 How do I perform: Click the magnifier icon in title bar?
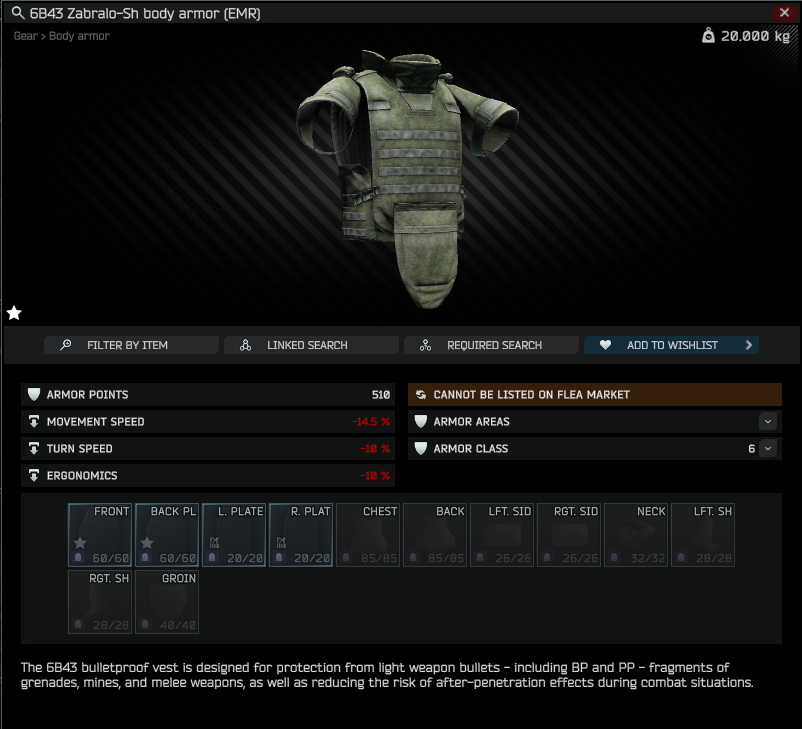(x=18, y=13)
